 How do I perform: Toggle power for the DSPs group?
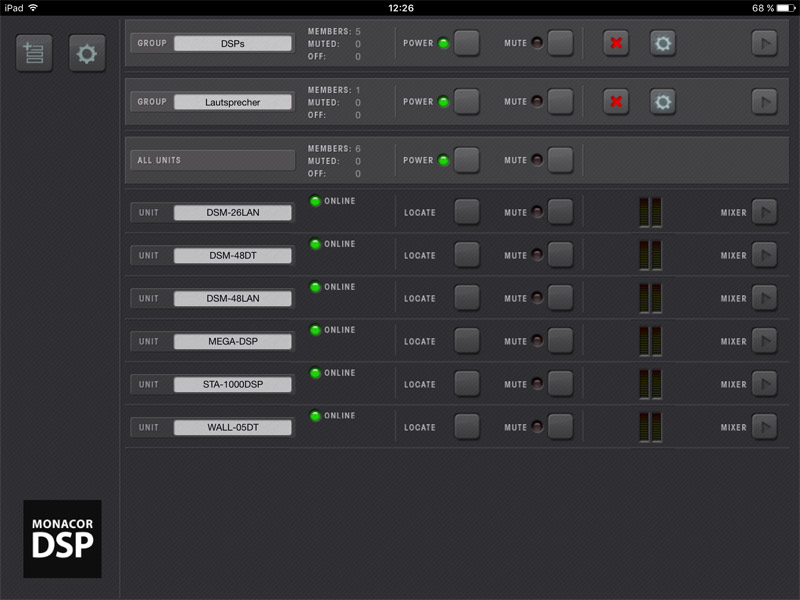[x=467, y=43]
